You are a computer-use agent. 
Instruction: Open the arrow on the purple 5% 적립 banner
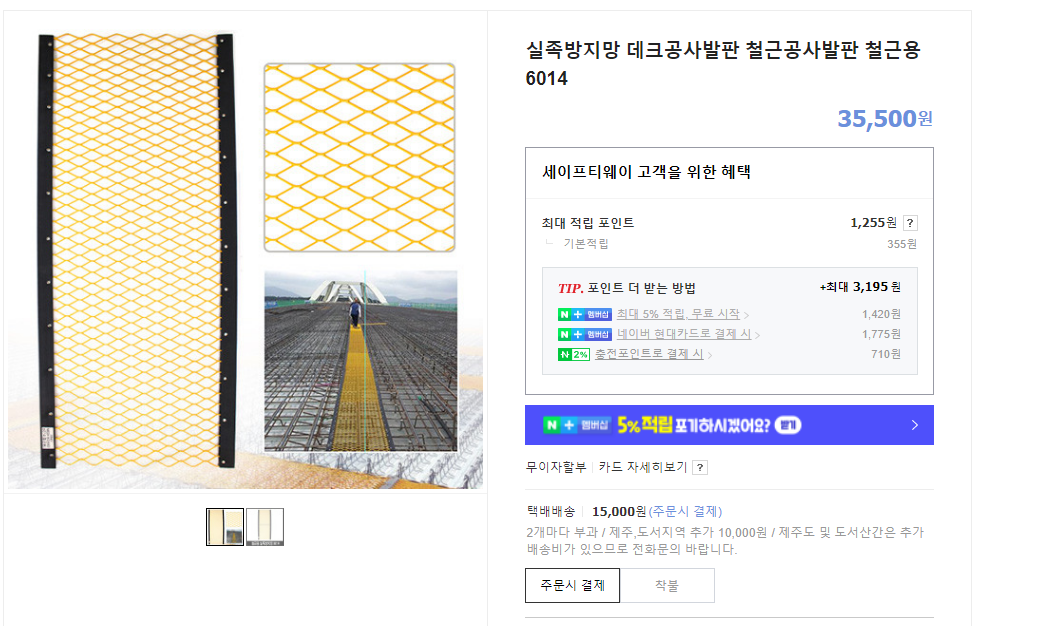click(x=914, y=425)
